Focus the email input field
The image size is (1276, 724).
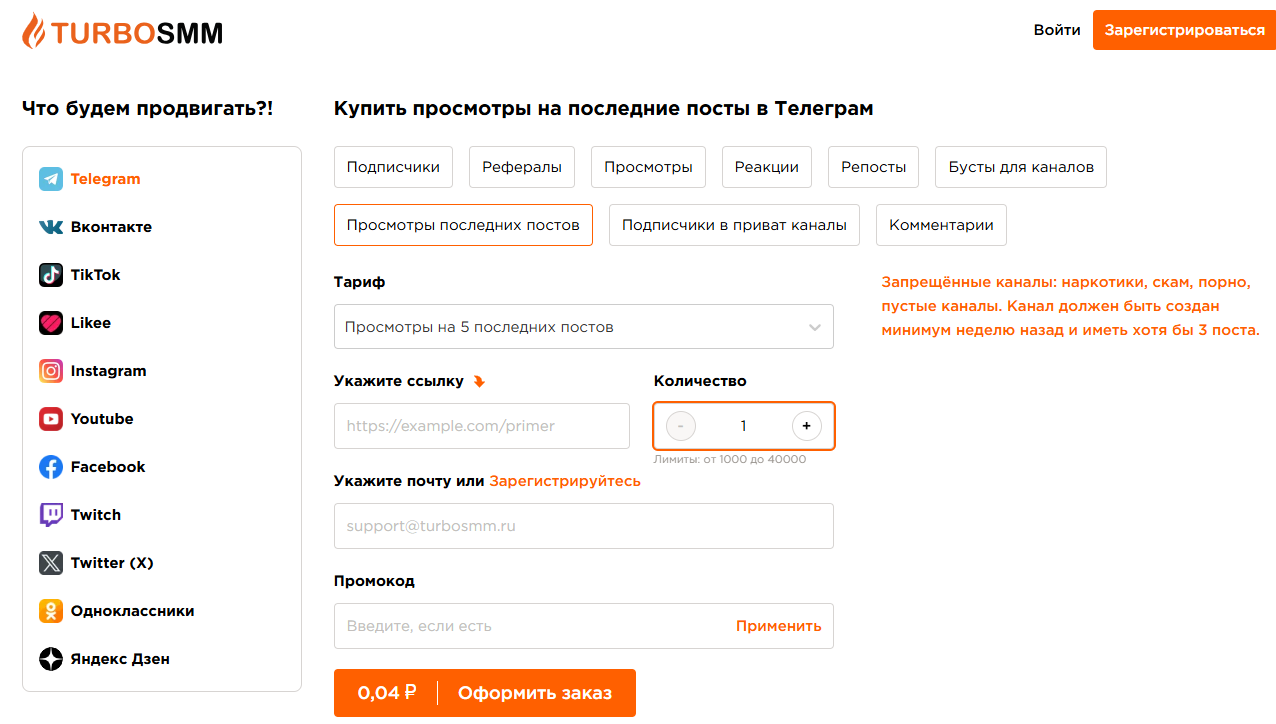click(584, 526)
